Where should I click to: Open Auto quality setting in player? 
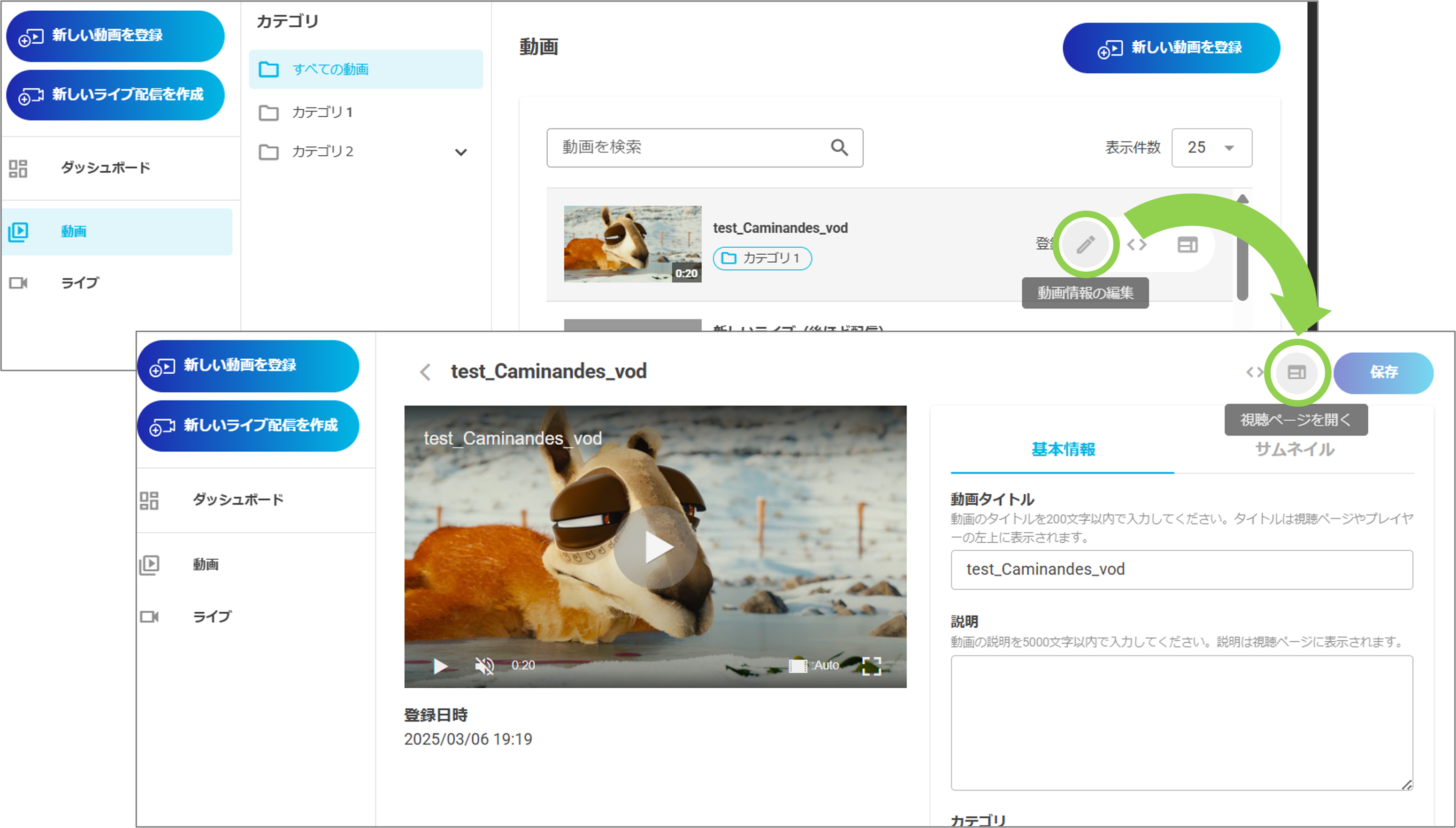click(814, 665)
